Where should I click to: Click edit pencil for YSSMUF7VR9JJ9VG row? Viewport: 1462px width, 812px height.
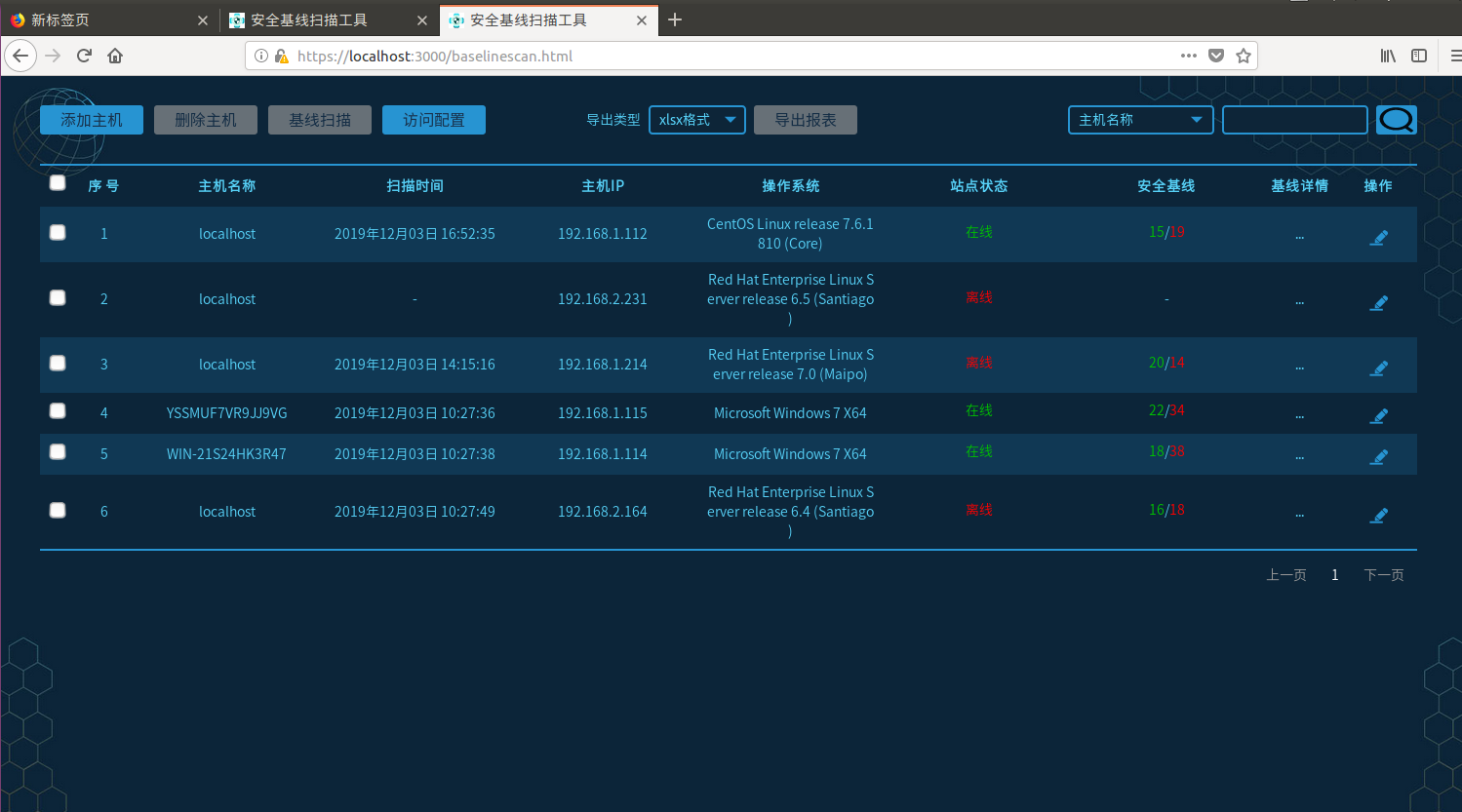(x=1378, y=415)
